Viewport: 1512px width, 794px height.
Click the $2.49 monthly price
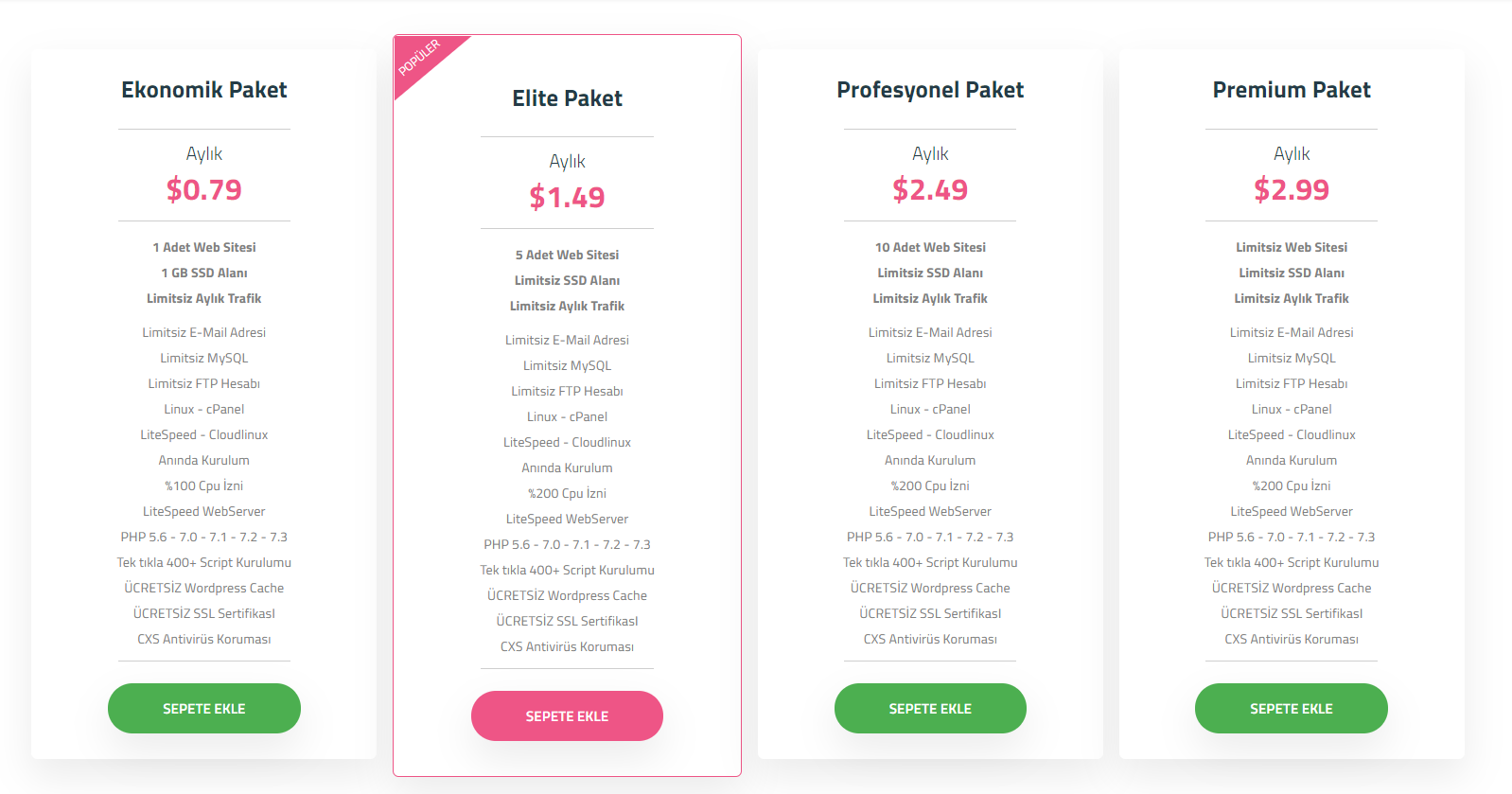pyautogui.click(x=930, y=189)
